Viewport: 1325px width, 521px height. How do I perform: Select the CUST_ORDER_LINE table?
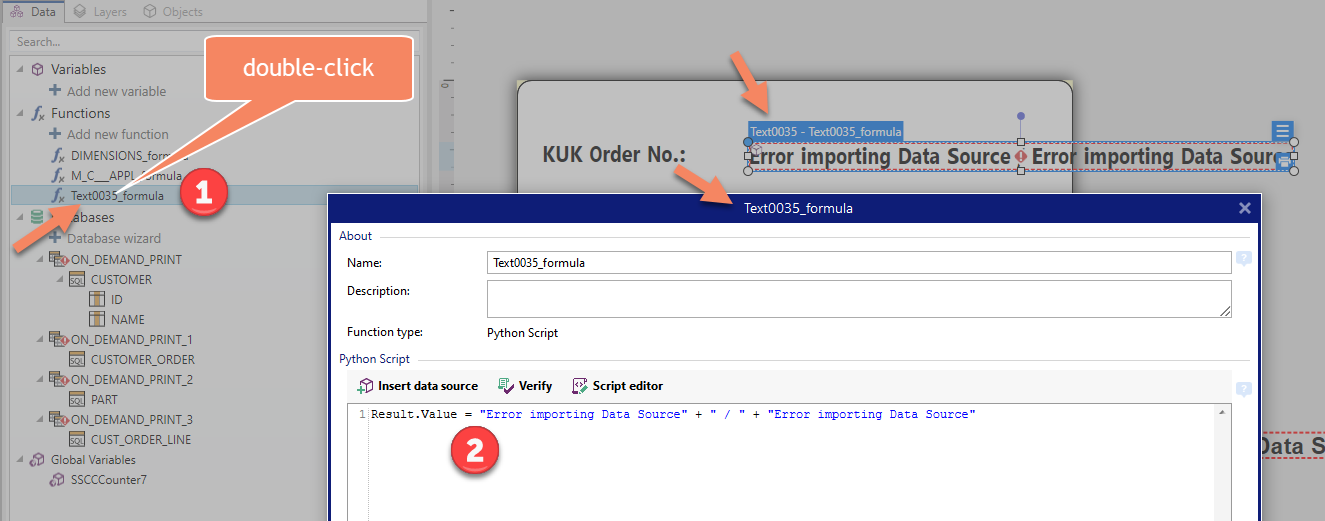[140, 439]
